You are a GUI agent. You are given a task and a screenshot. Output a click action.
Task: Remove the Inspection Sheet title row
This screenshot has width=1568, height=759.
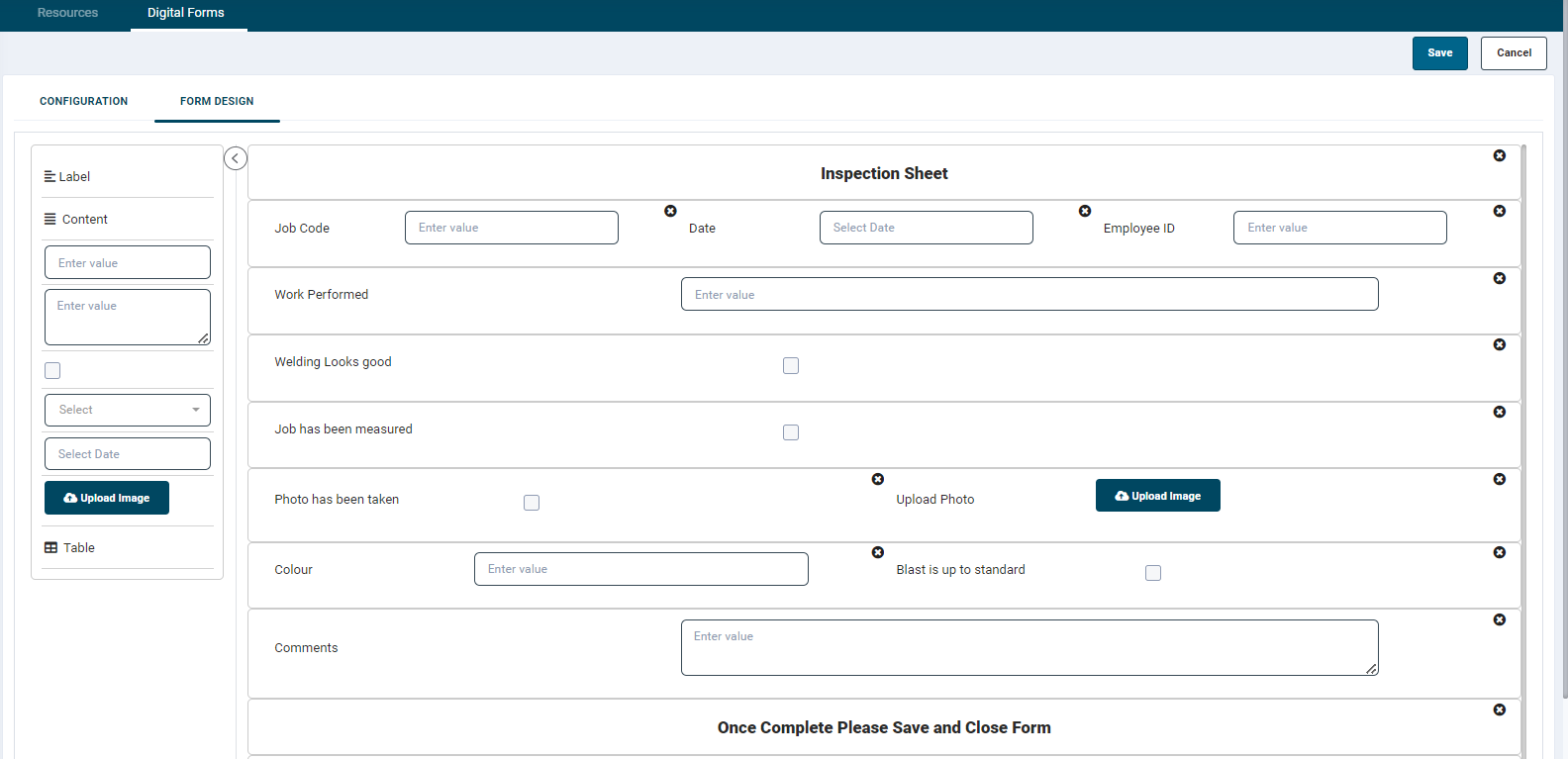[1499, 156]
